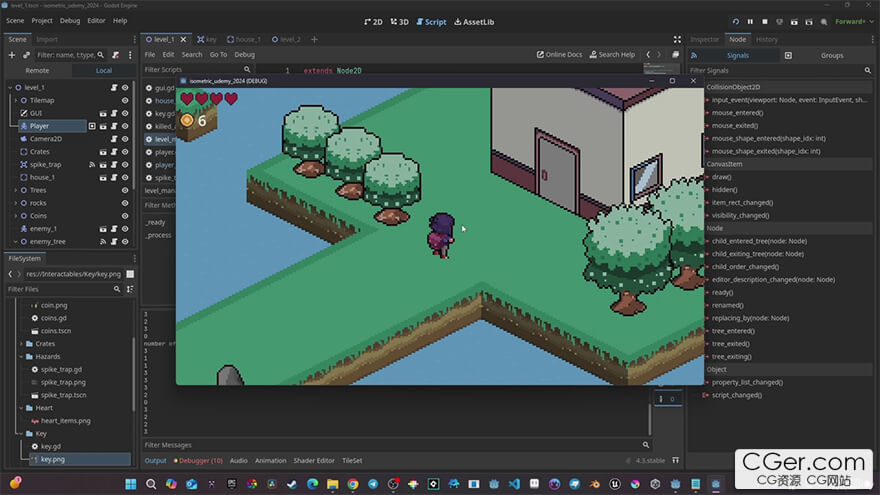Collapse the level_1 root node
Viewport: 880px width, 495px height.
(x=10, y=88)
